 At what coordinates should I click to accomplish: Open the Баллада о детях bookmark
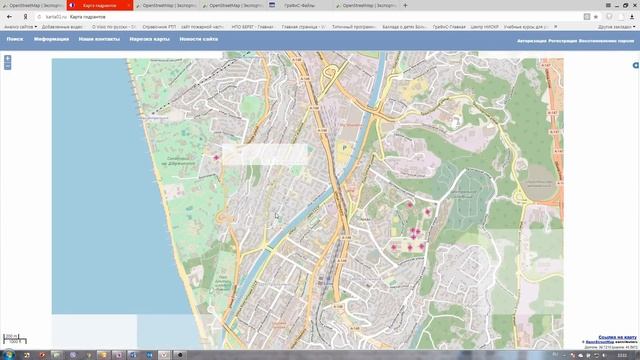(x=404, y=27)
